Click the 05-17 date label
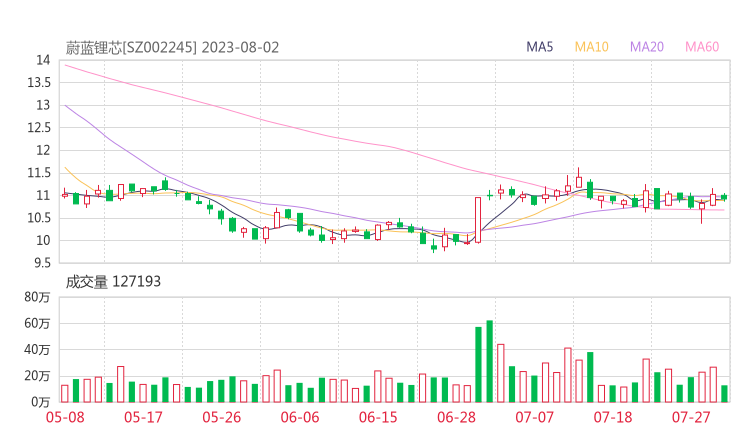Viewport: 740px width, 440px height. (143, 417)
